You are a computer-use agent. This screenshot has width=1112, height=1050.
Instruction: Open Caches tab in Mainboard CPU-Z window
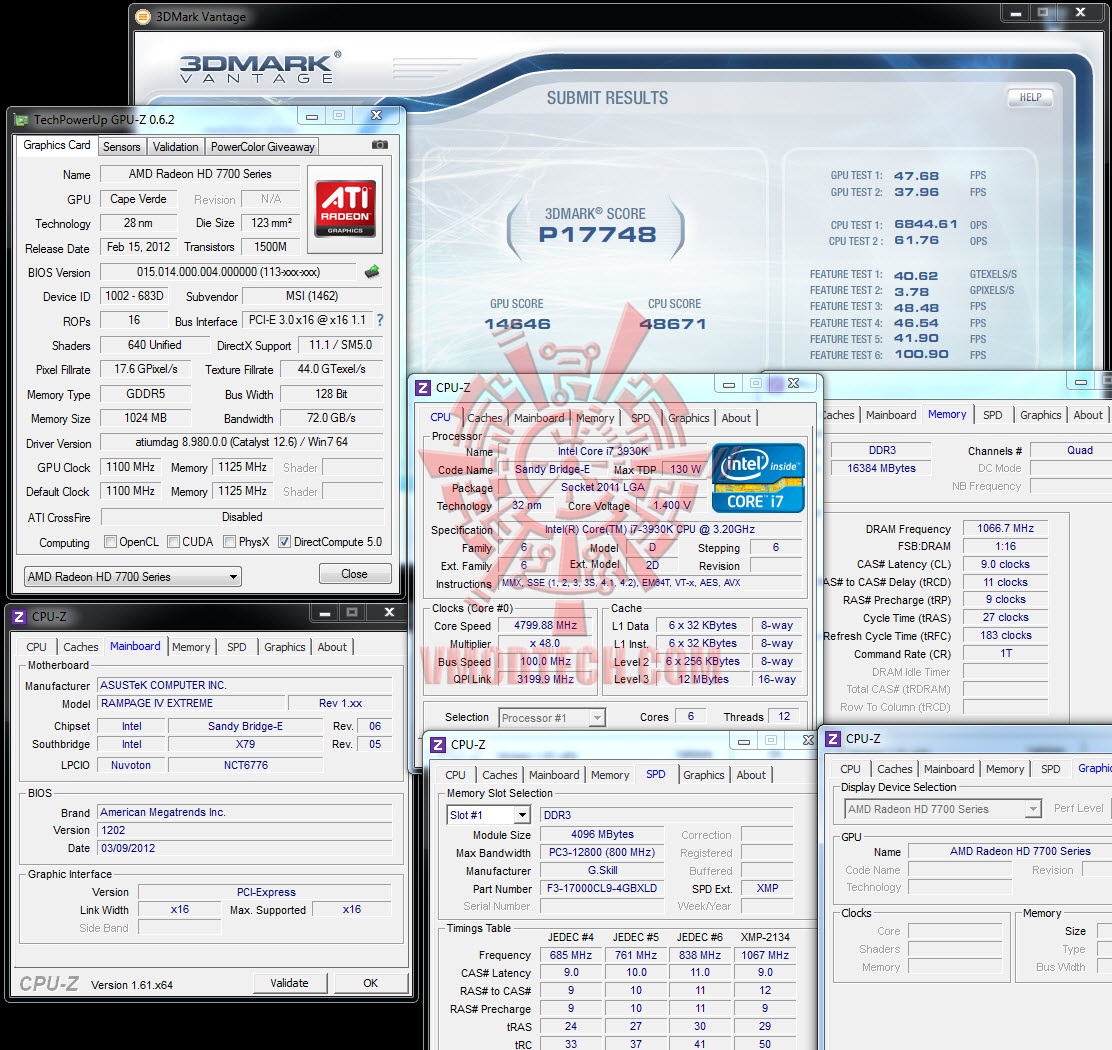[81, 647]
